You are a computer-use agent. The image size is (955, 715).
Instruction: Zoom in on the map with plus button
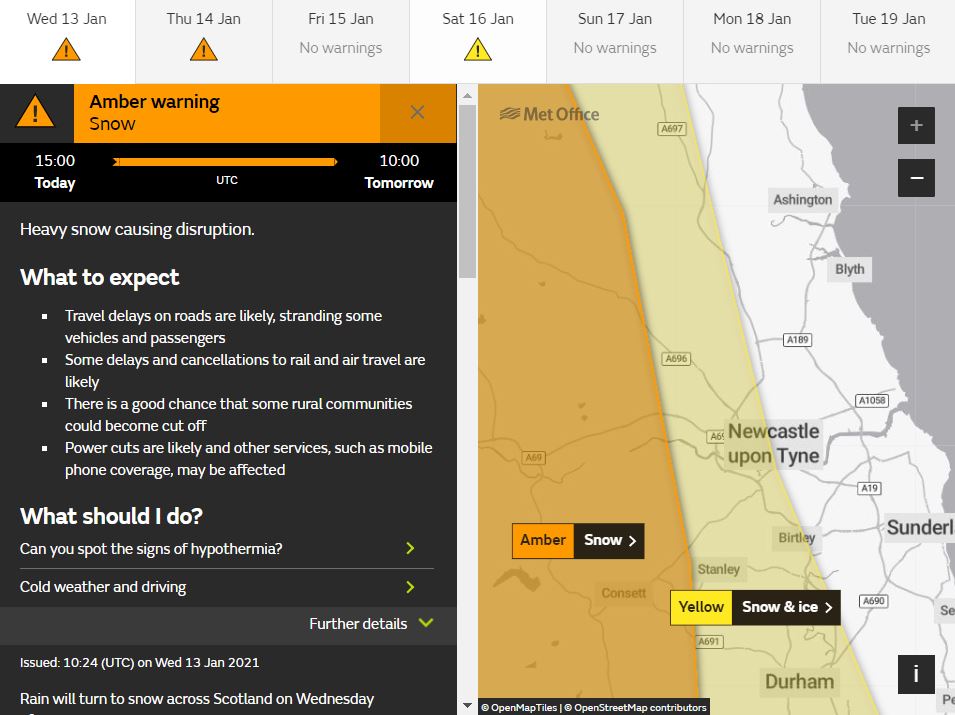coord(916,125)
